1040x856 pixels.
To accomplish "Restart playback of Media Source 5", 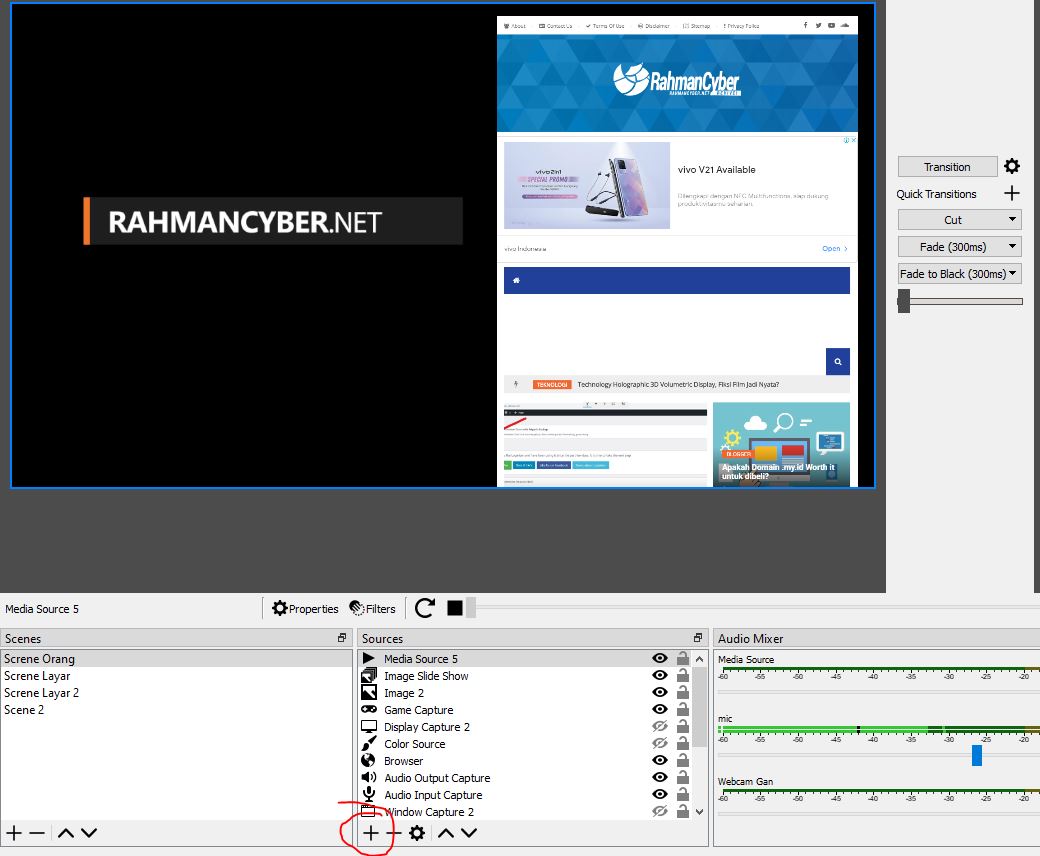I will coord(425,607).
